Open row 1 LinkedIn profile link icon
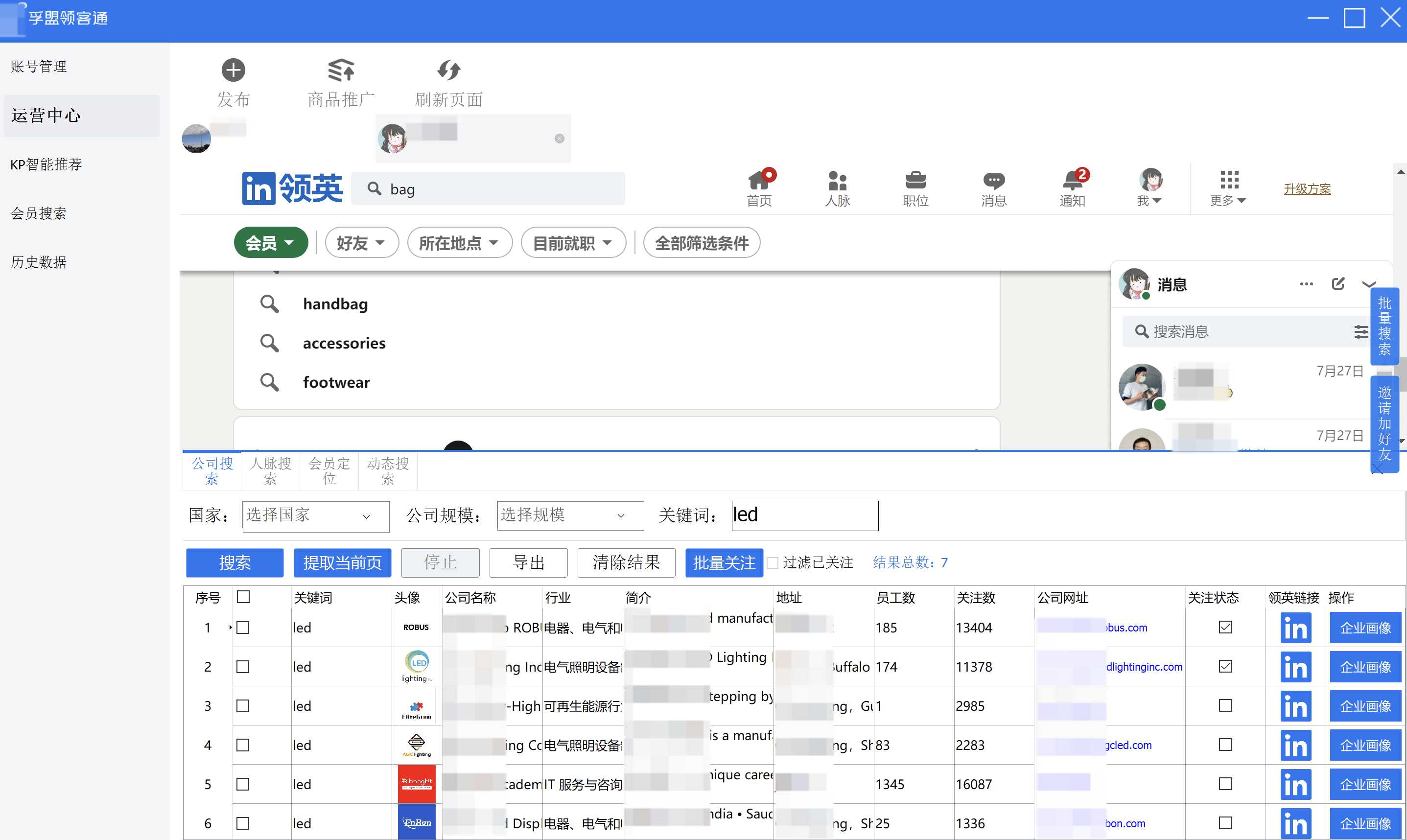The image size is (1407, 840). coord(1295,627)
